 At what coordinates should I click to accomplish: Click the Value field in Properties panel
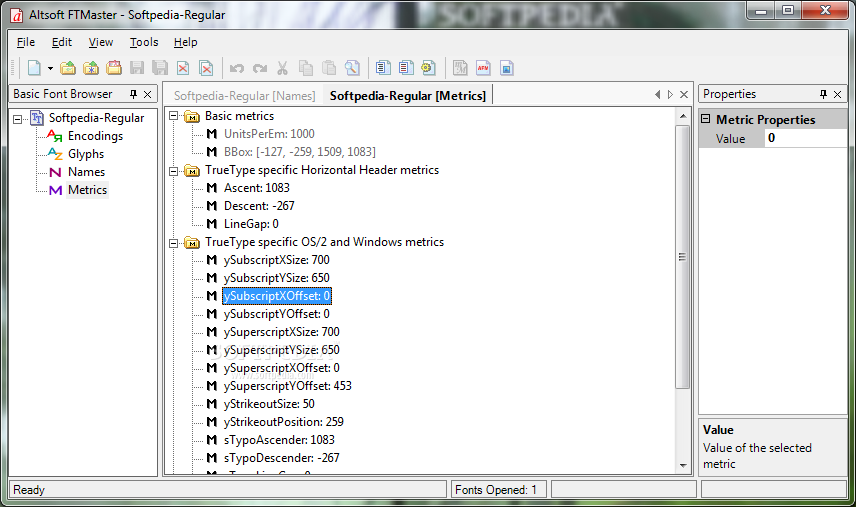click(805, 138)
